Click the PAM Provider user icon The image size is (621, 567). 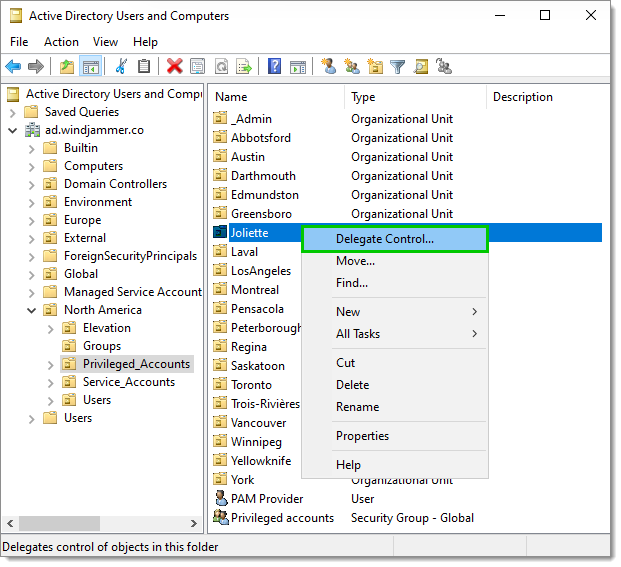coord(221,498)
